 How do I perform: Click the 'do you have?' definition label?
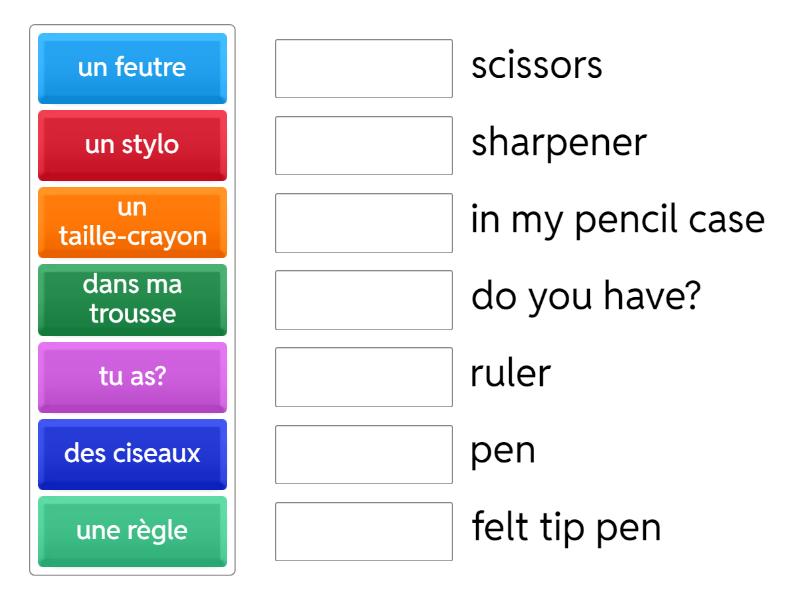(x=584, y=298)
